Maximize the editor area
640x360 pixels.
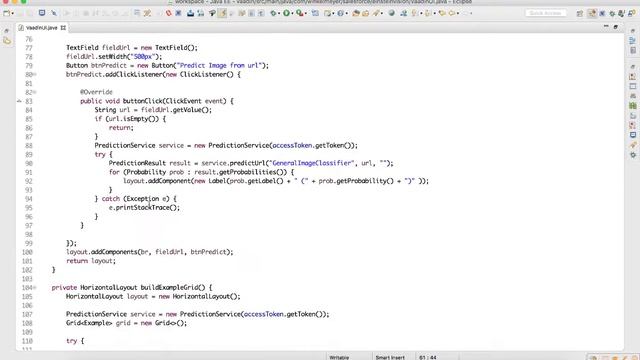pyautogui.click(x=616, y=27)
